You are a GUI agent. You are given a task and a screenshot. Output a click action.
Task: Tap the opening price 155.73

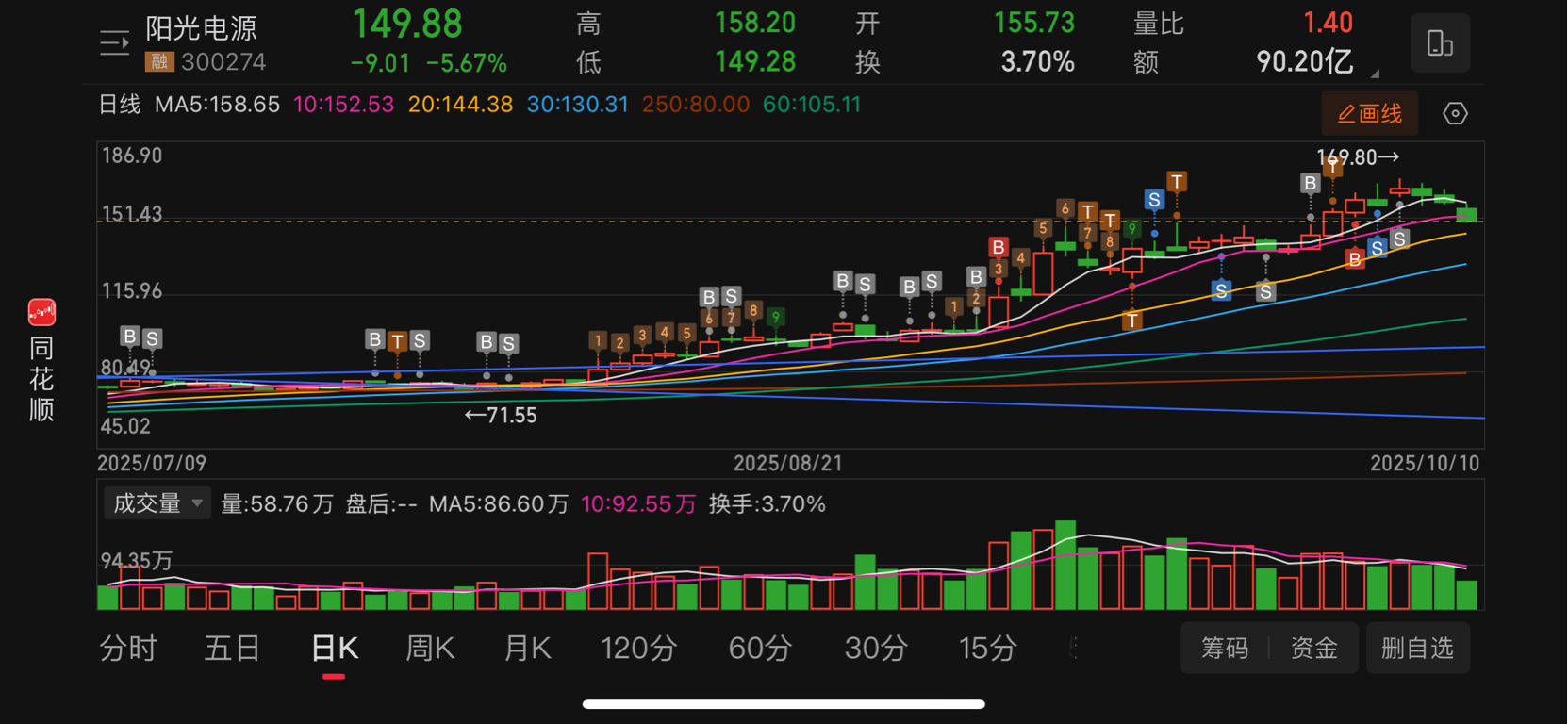[1034, 23]
